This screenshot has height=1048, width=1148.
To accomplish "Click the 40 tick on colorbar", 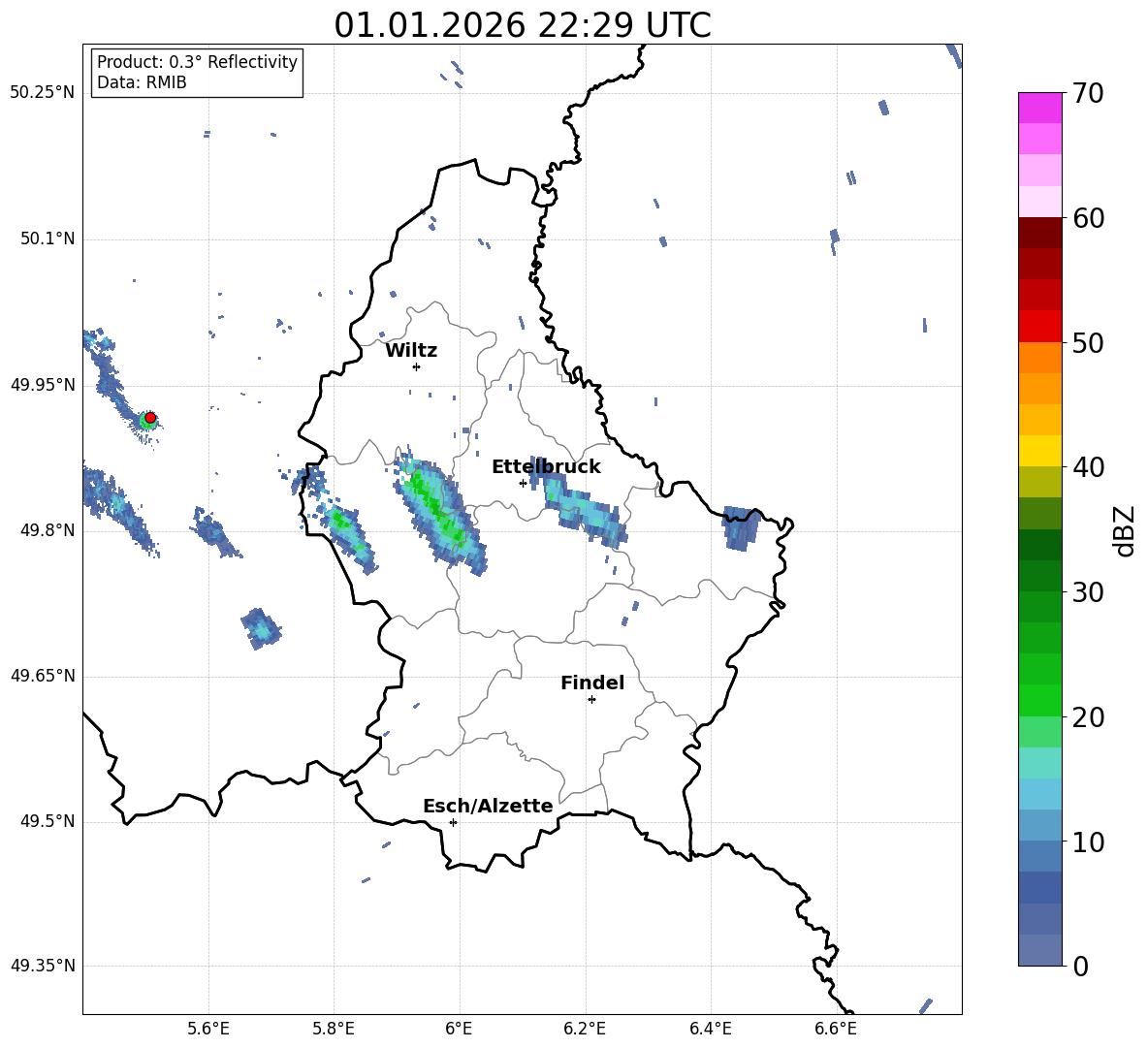I will [1088, 467].
